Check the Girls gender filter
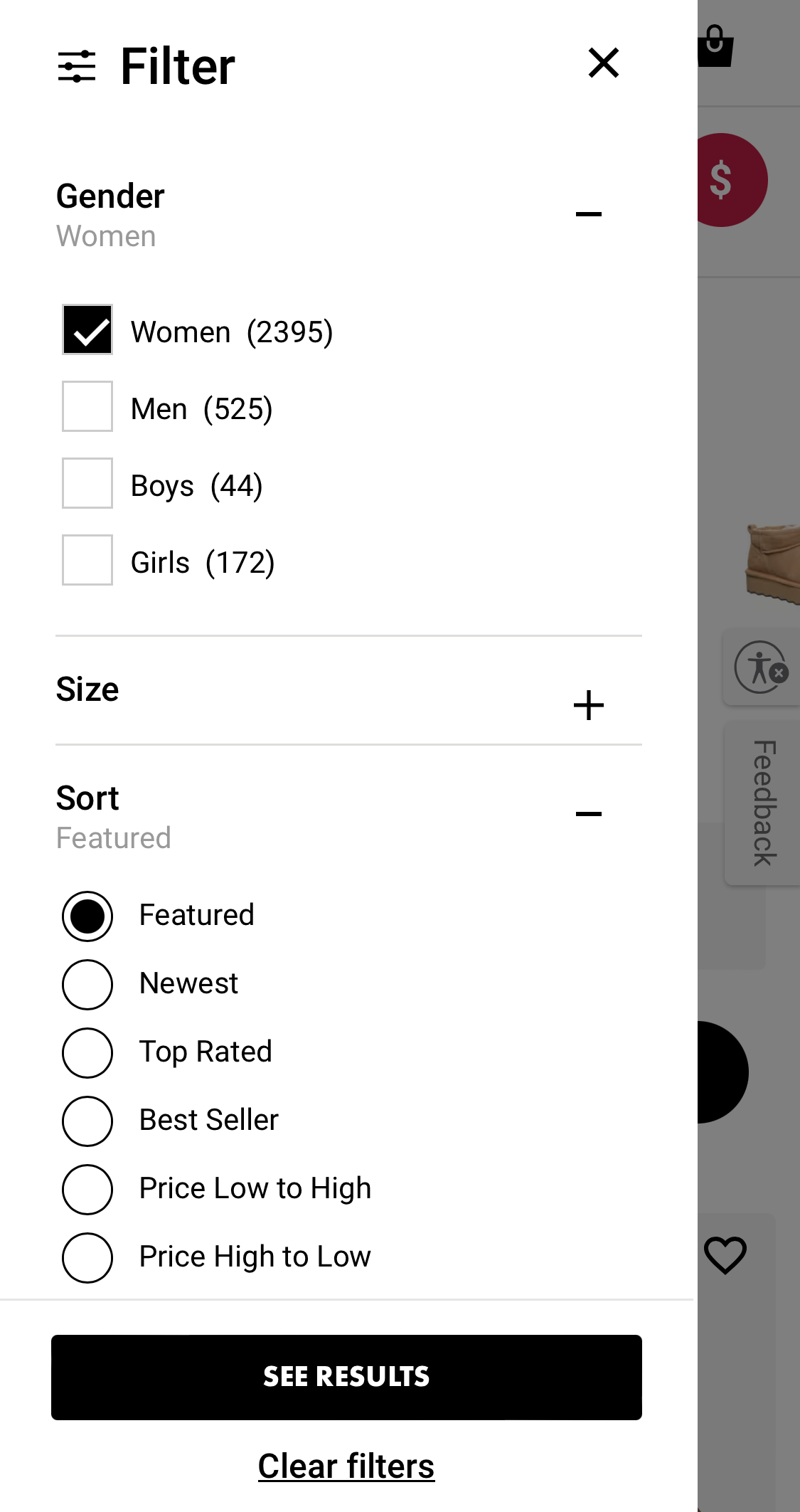This screenshot has height=1512, width=800. click(87, 561)
